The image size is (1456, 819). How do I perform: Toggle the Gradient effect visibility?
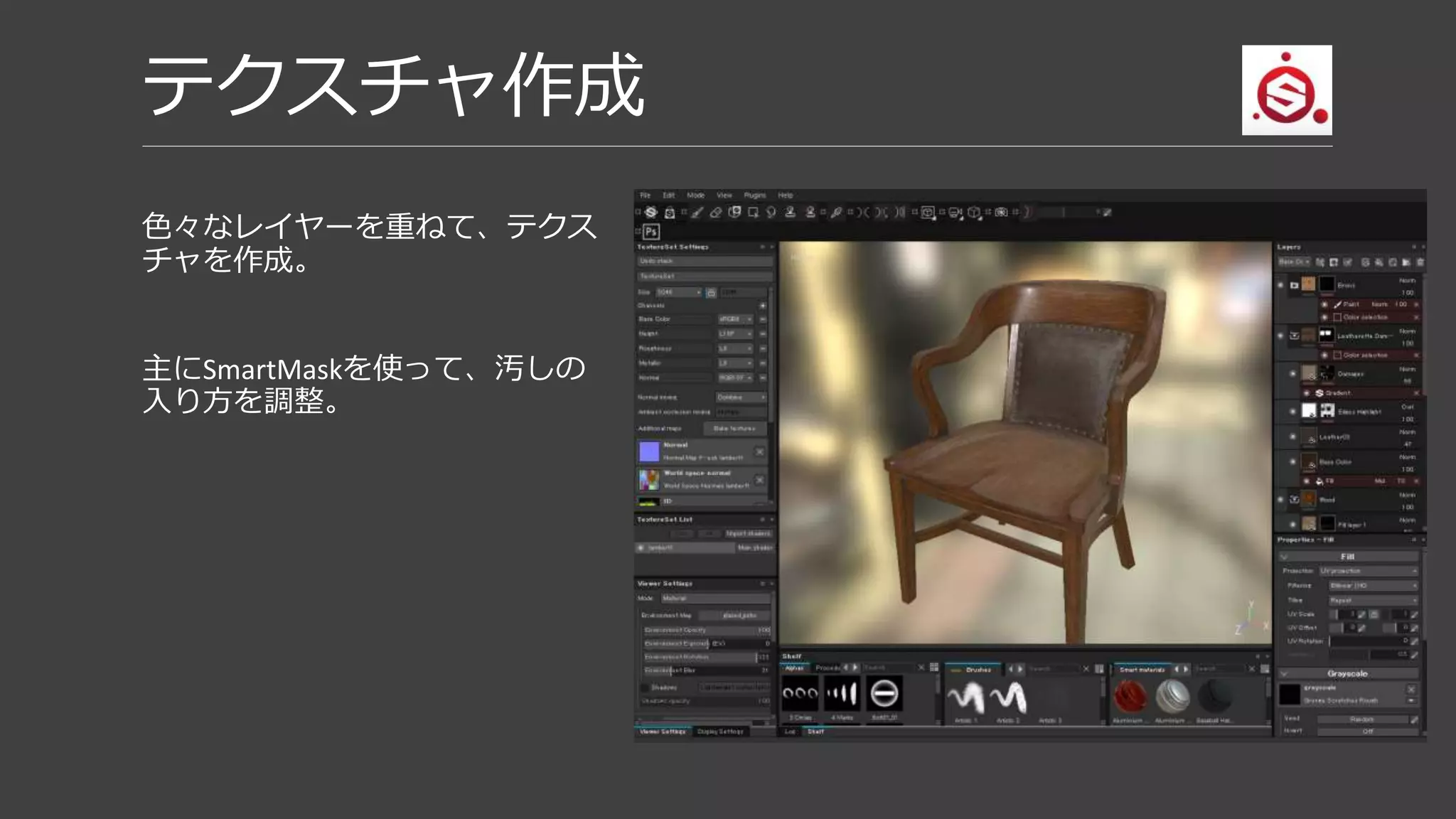(x=1307, y=392)
